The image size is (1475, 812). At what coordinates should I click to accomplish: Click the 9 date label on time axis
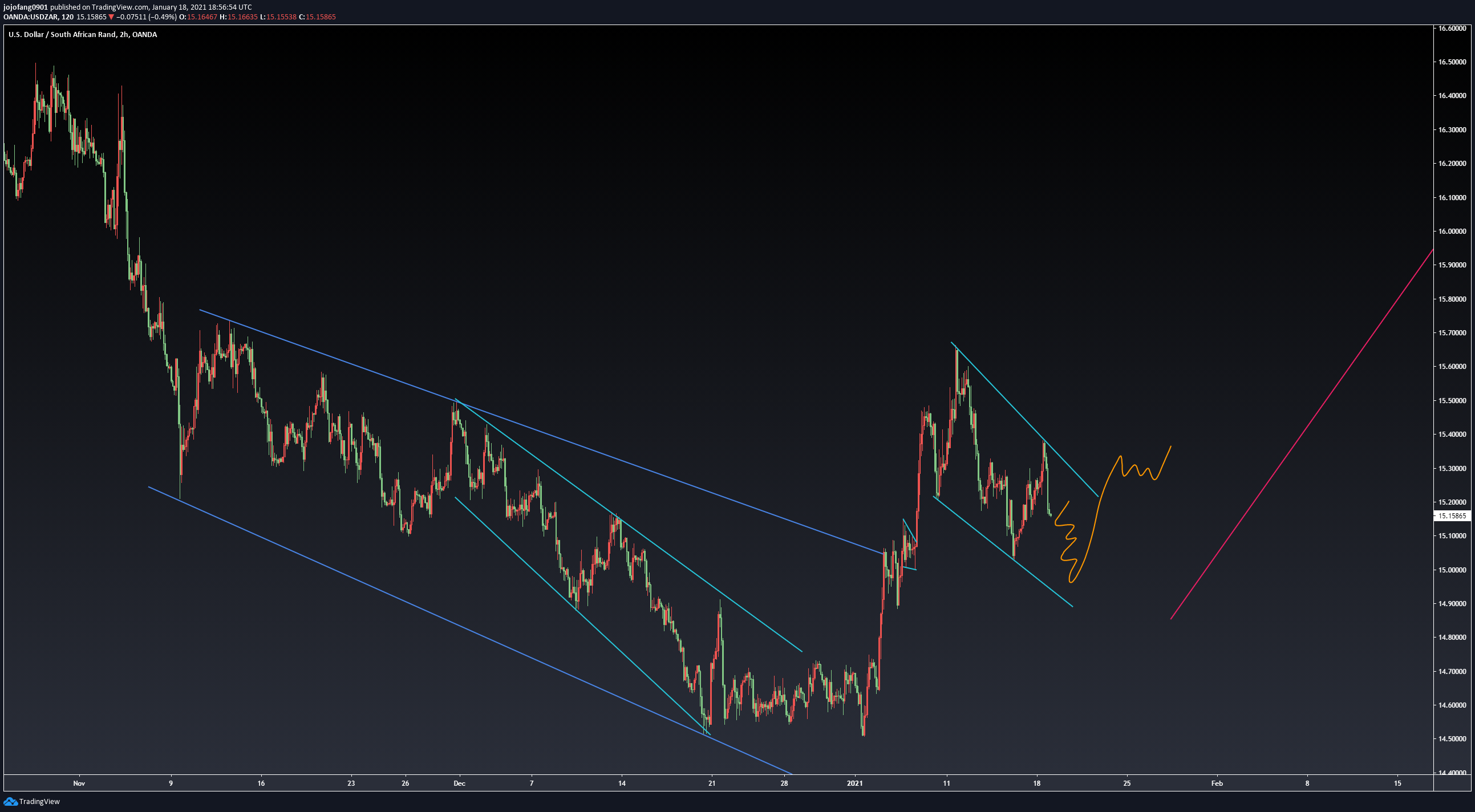click(x=171, y=783)
